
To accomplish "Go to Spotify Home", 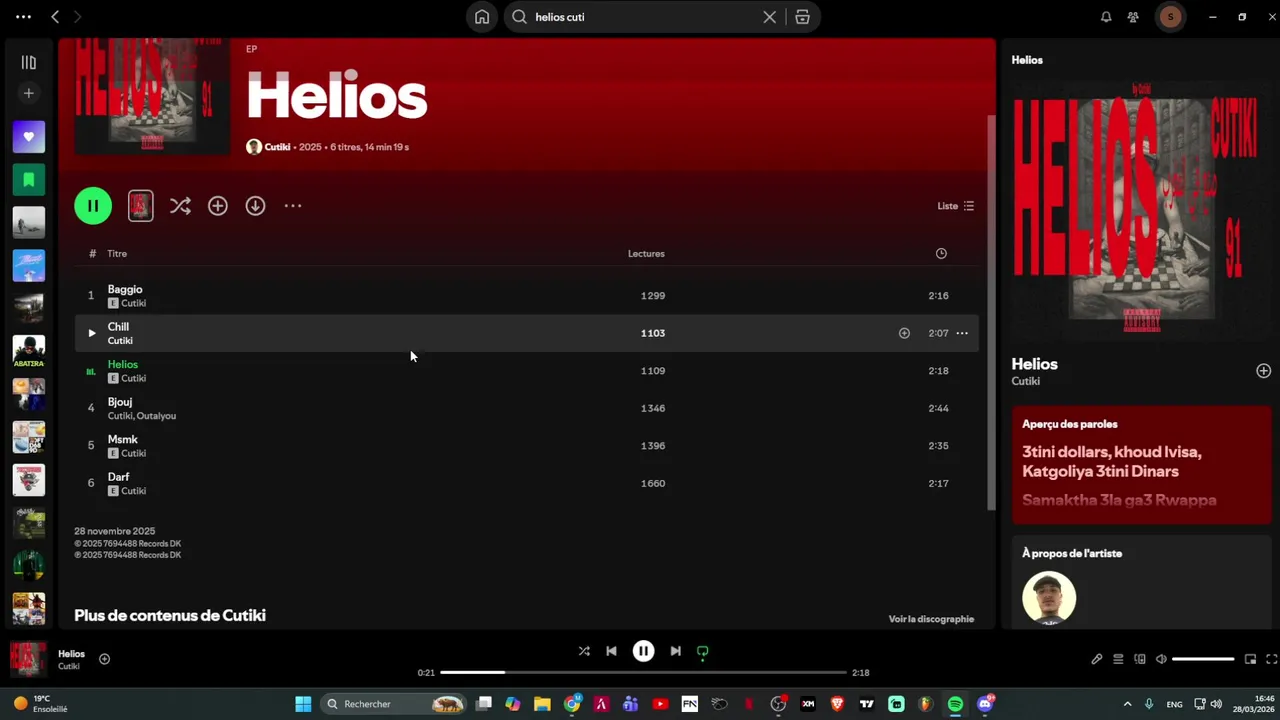I will pos(482,17).
